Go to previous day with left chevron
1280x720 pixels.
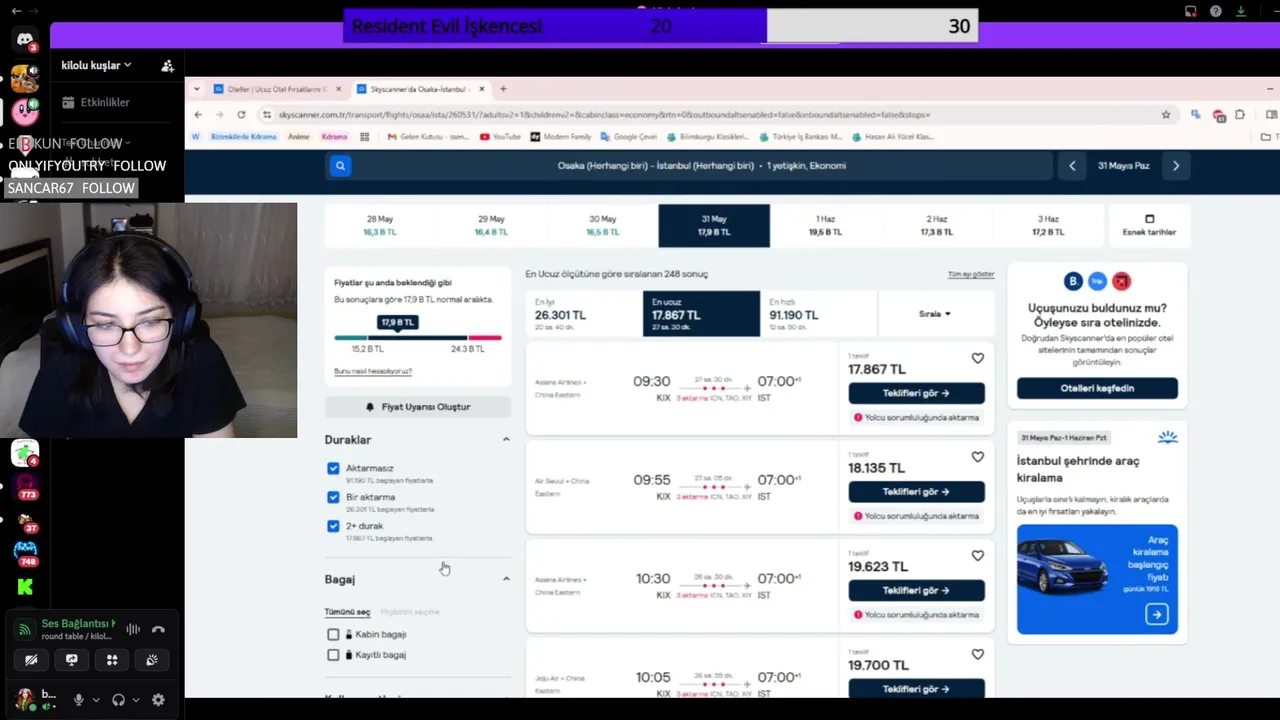coord(1072,166)
